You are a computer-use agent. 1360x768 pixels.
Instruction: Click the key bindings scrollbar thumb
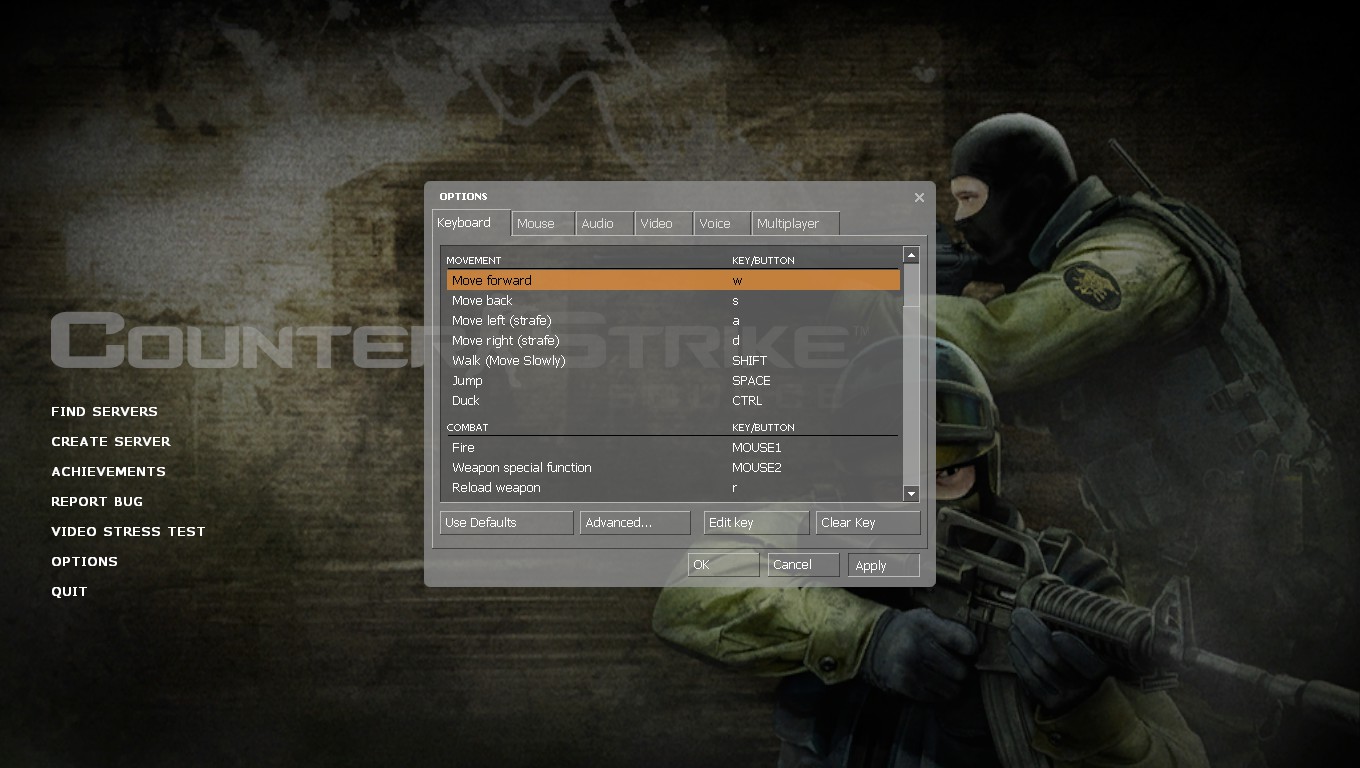coord(911,287)
